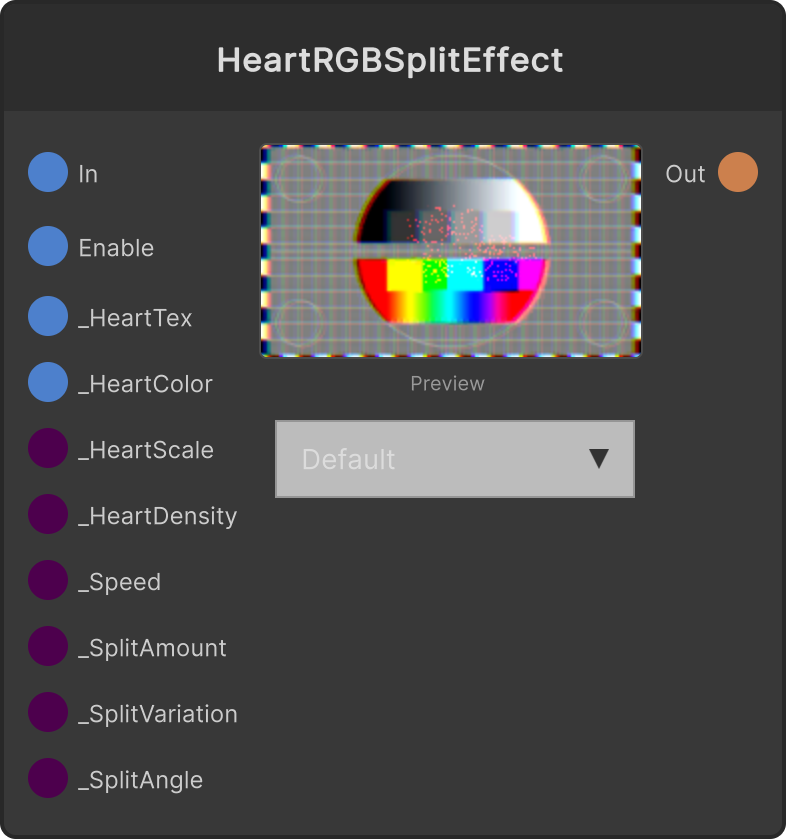Select the _SplitVariation parameter port

point(48,712)
